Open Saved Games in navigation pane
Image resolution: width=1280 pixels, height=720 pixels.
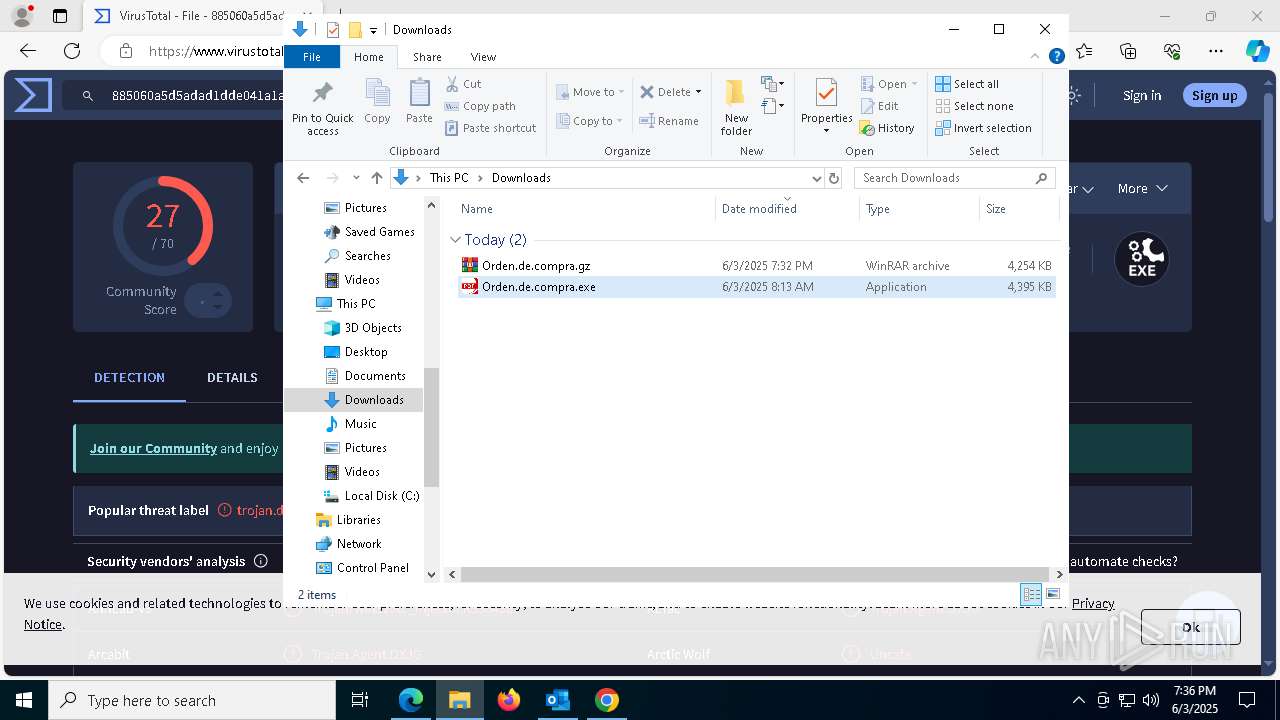click(x=368, y=232)
